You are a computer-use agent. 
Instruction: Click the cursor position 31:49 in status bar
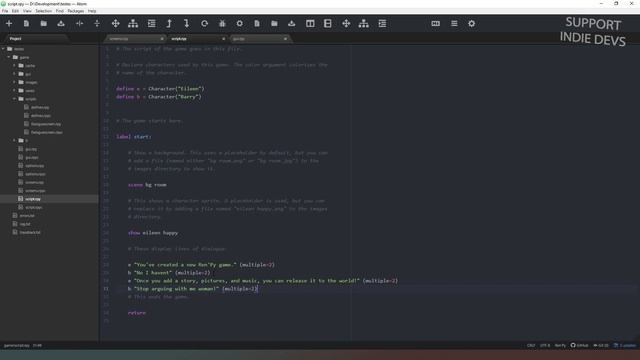[37, 345]
